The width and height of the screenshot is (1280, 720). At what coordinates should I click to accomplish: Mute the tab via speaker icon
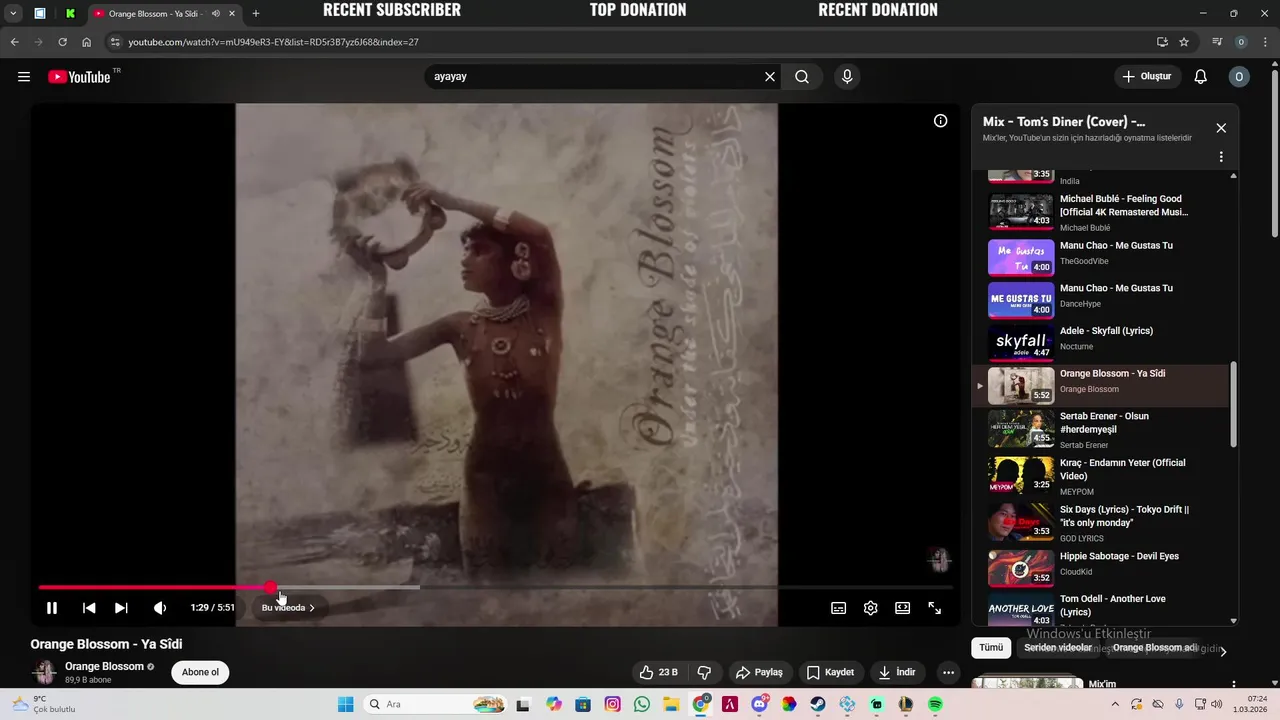point(216,14)
